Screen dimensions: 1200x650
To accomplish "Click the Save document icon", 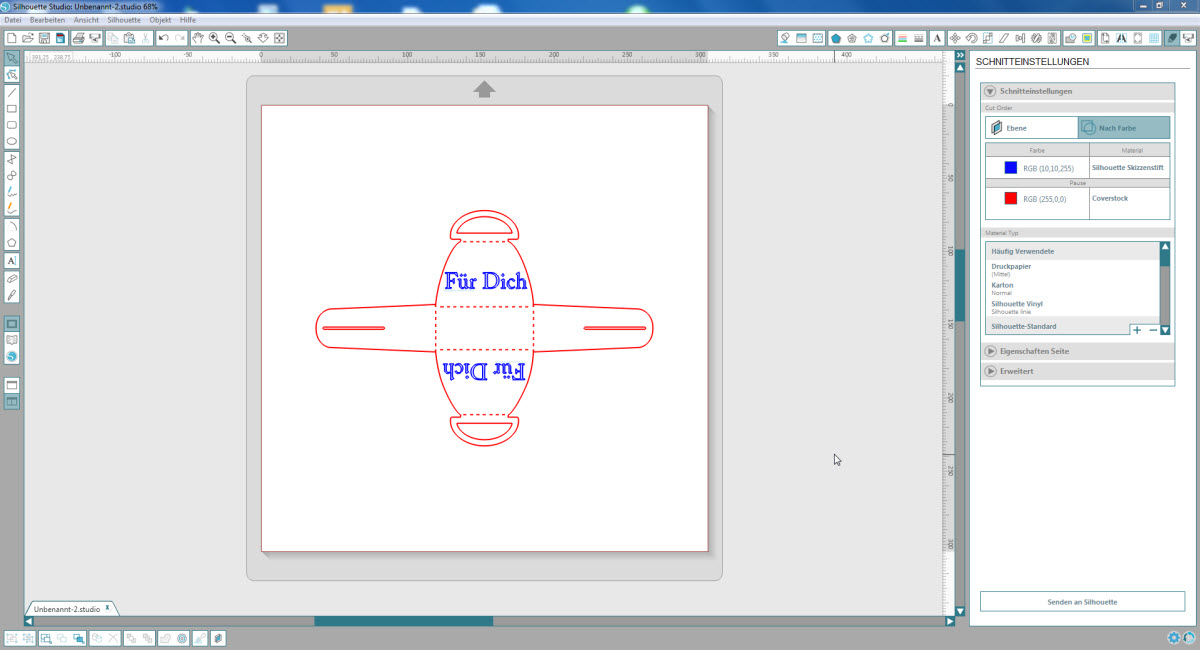I will pos(44,38).
